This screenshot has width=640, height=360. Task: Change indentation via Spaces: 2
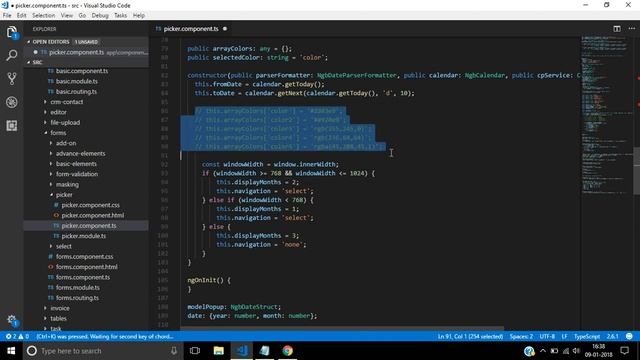pos(521,336)
